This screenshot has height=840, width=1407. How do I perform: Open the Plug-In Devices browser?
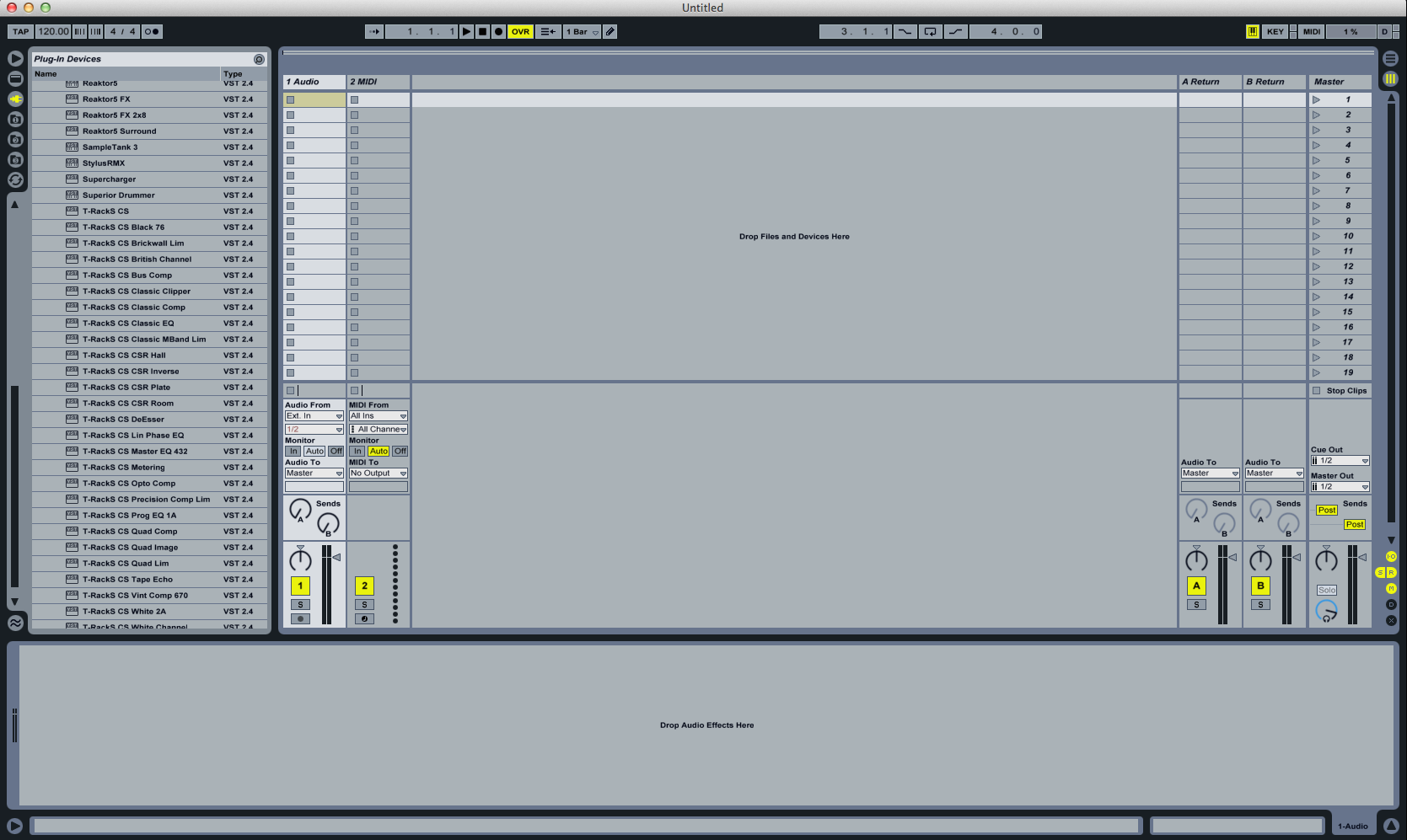15,99
